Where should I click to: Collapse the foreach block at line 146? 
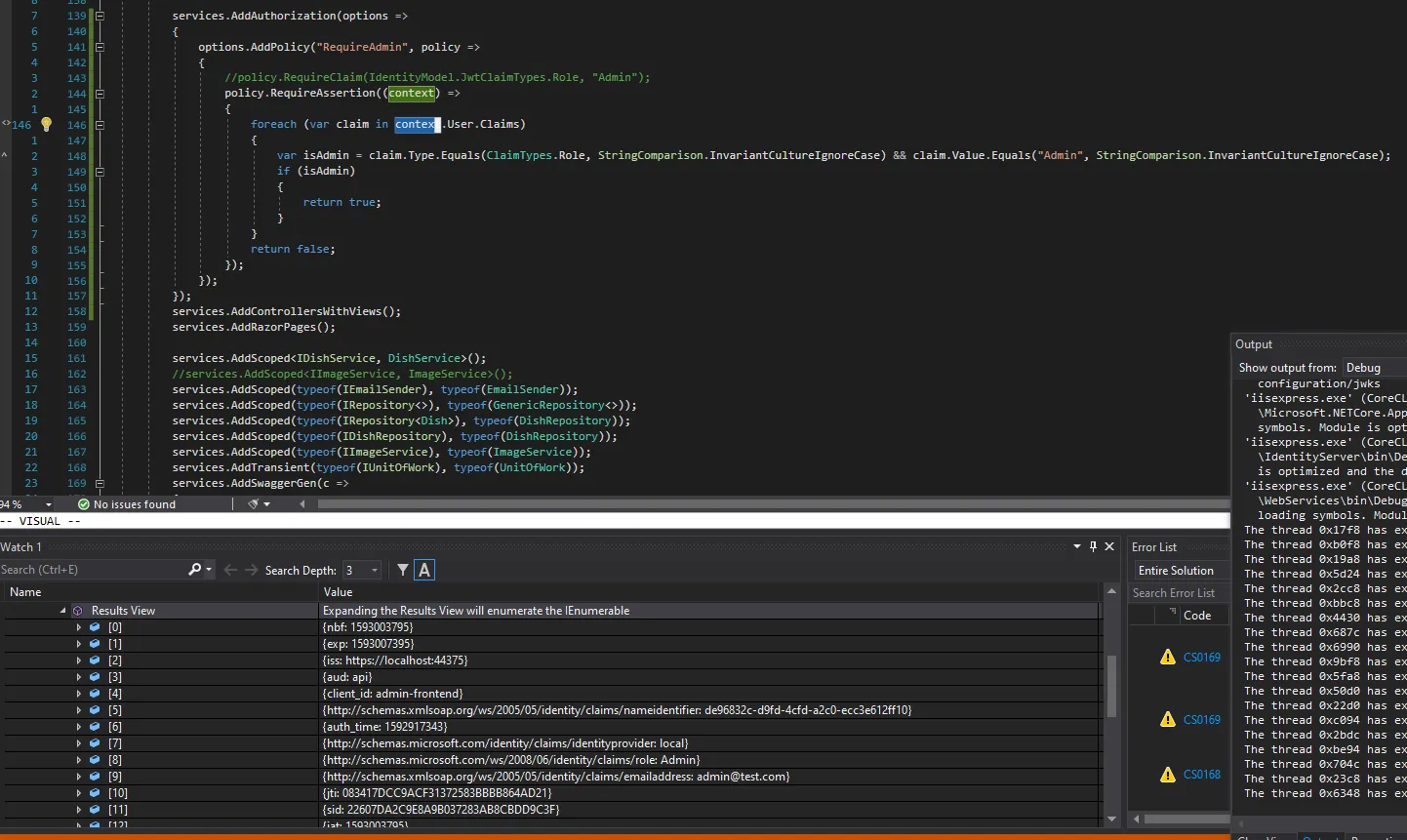(x=100, y=125)
